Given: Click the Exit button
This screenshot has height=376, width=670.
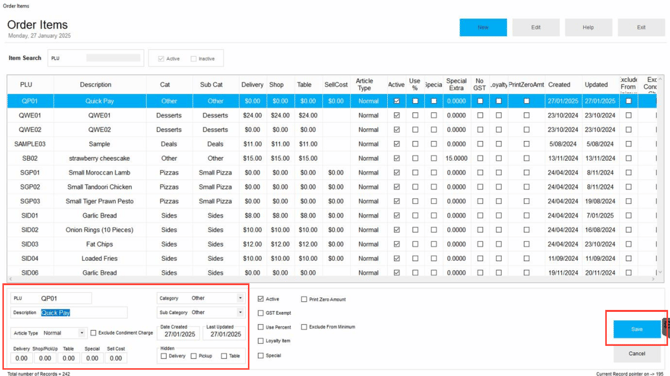Looking at the screenshot, I should (641, 27).
